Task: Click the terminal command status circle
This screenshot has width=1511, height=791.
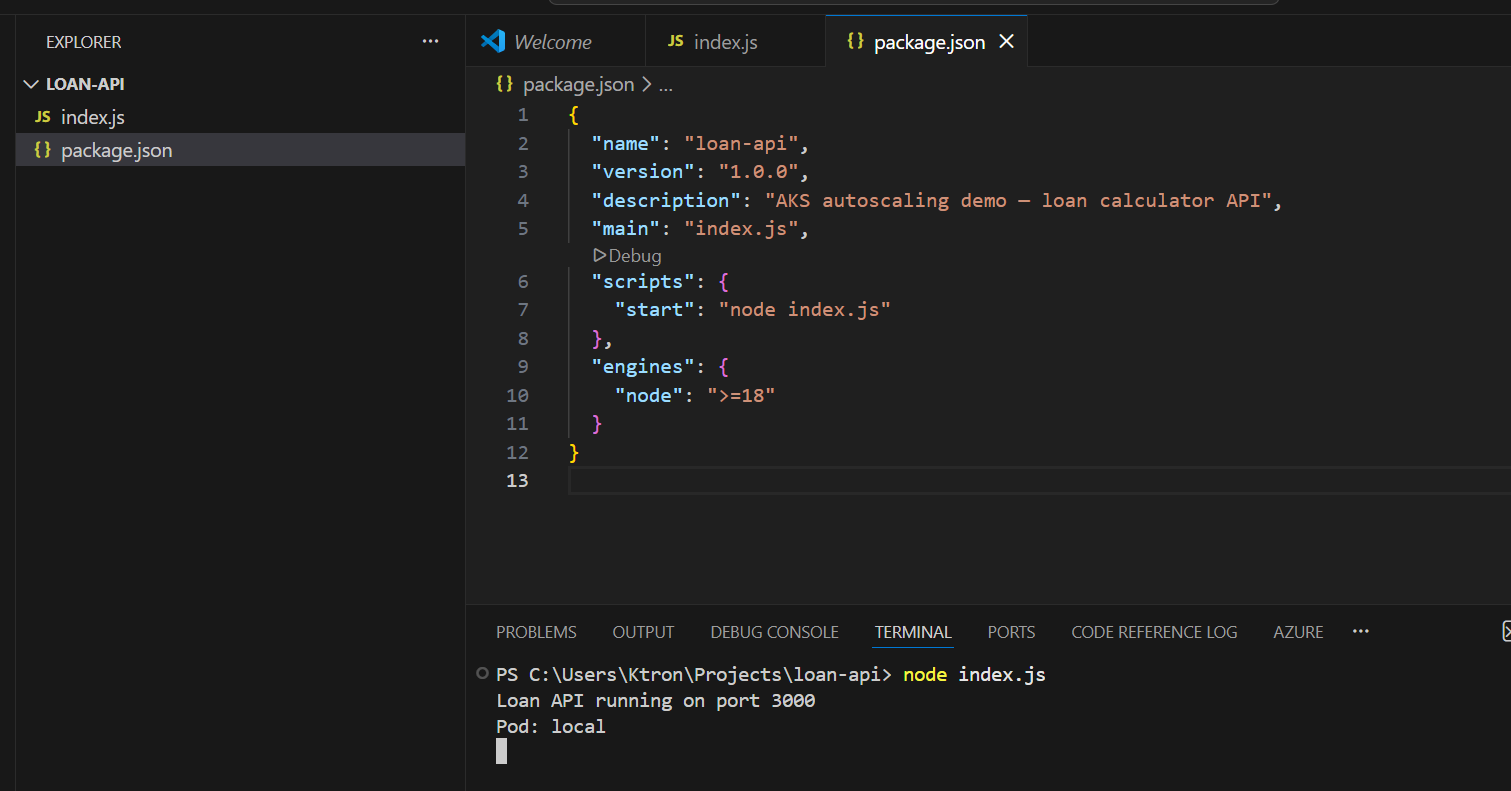Action: [x=483, y=674]
